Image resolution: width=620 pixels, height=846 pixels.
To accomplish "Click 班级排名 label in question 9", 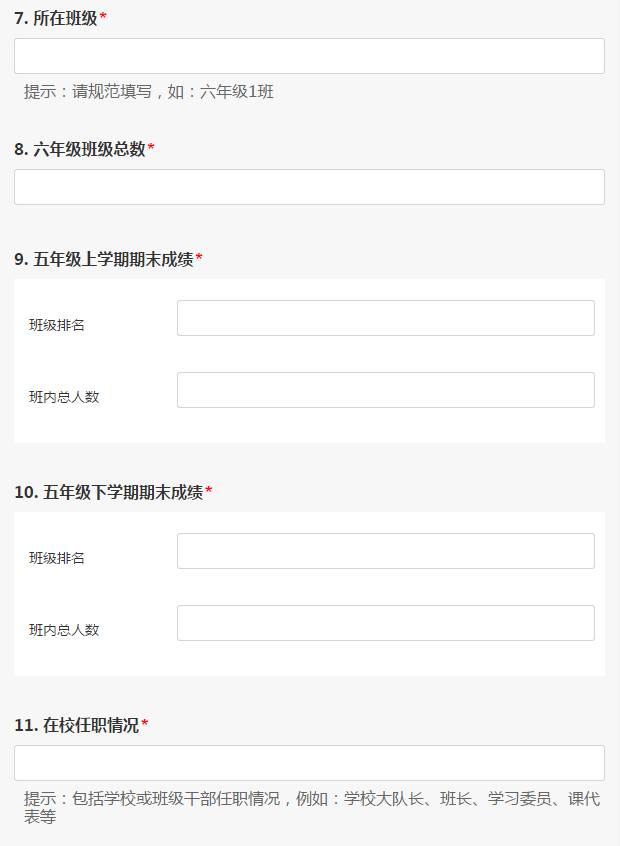I will (57, 325).
